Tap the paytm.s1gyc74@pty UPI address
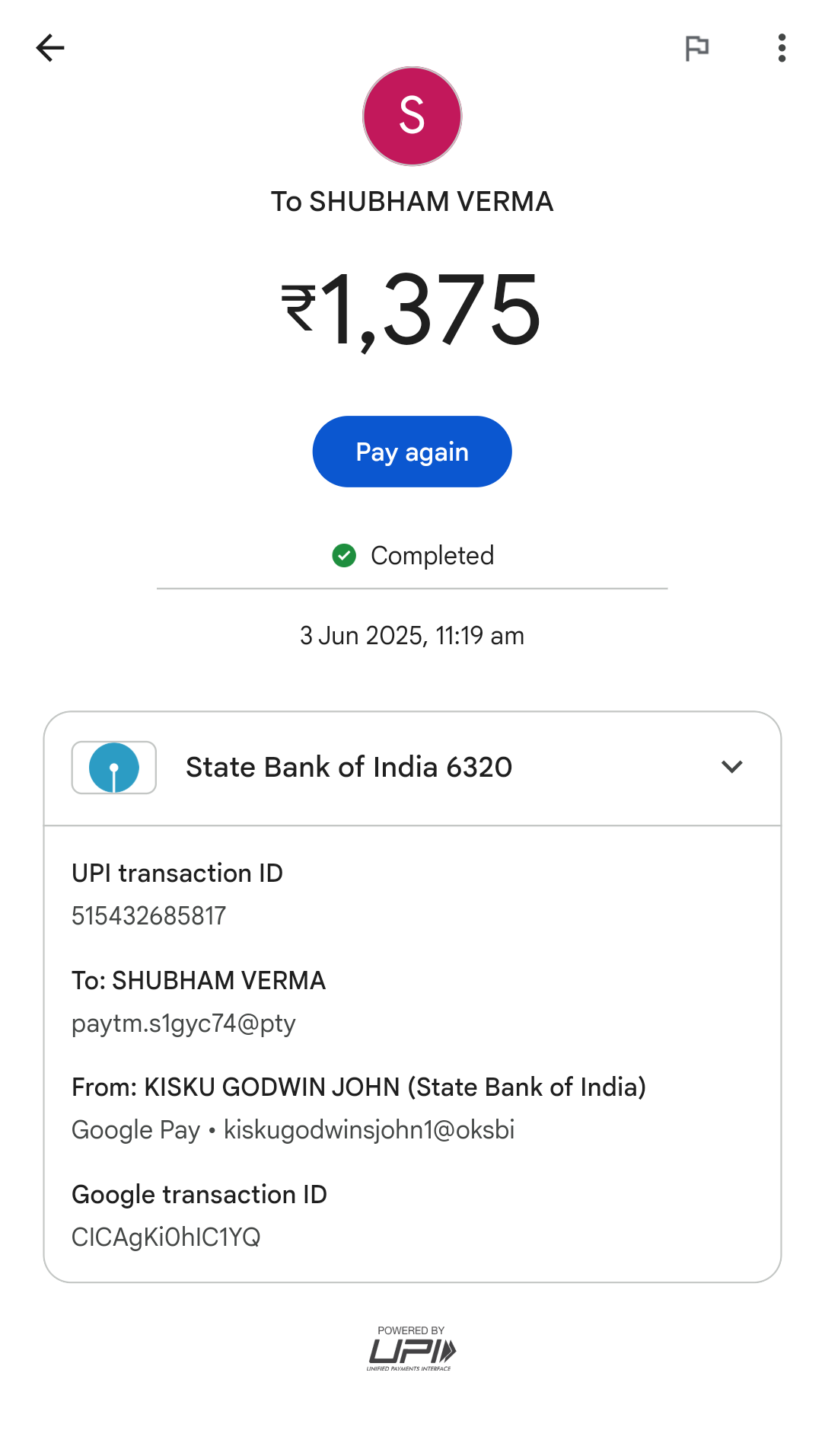 tap(183, 1023)
